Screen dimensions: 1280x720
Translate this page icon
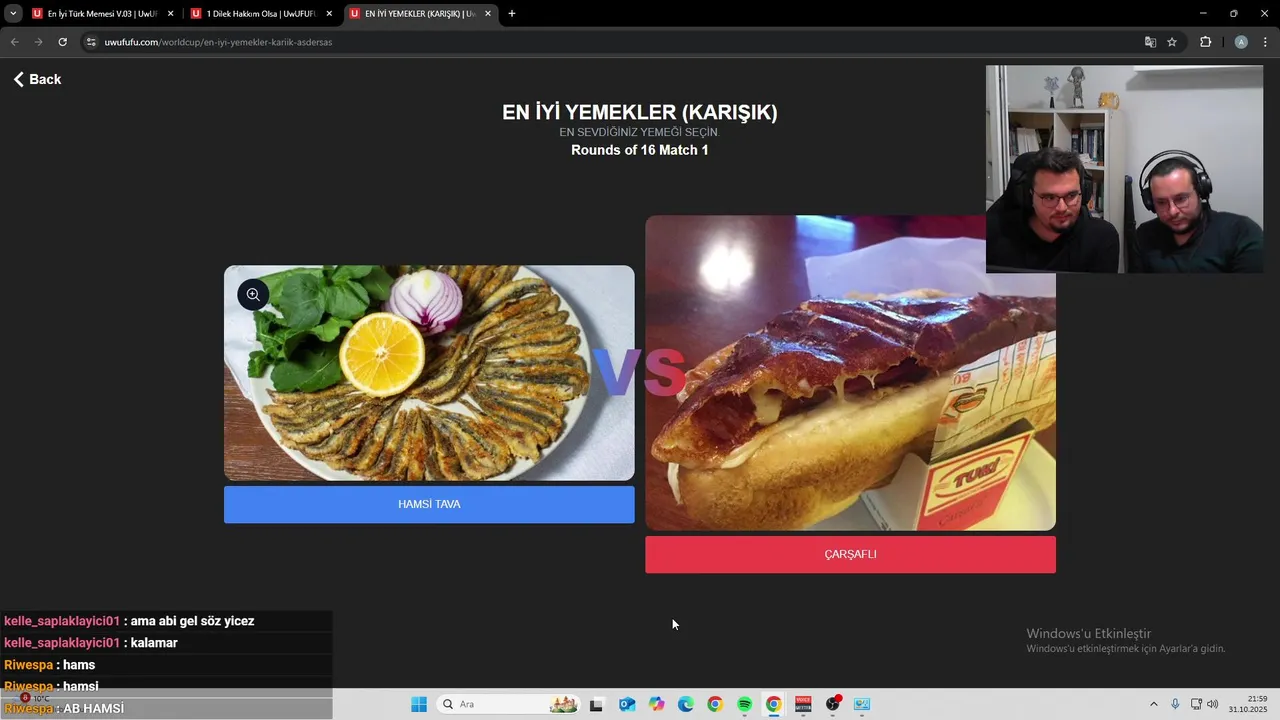pos(1150,42)
